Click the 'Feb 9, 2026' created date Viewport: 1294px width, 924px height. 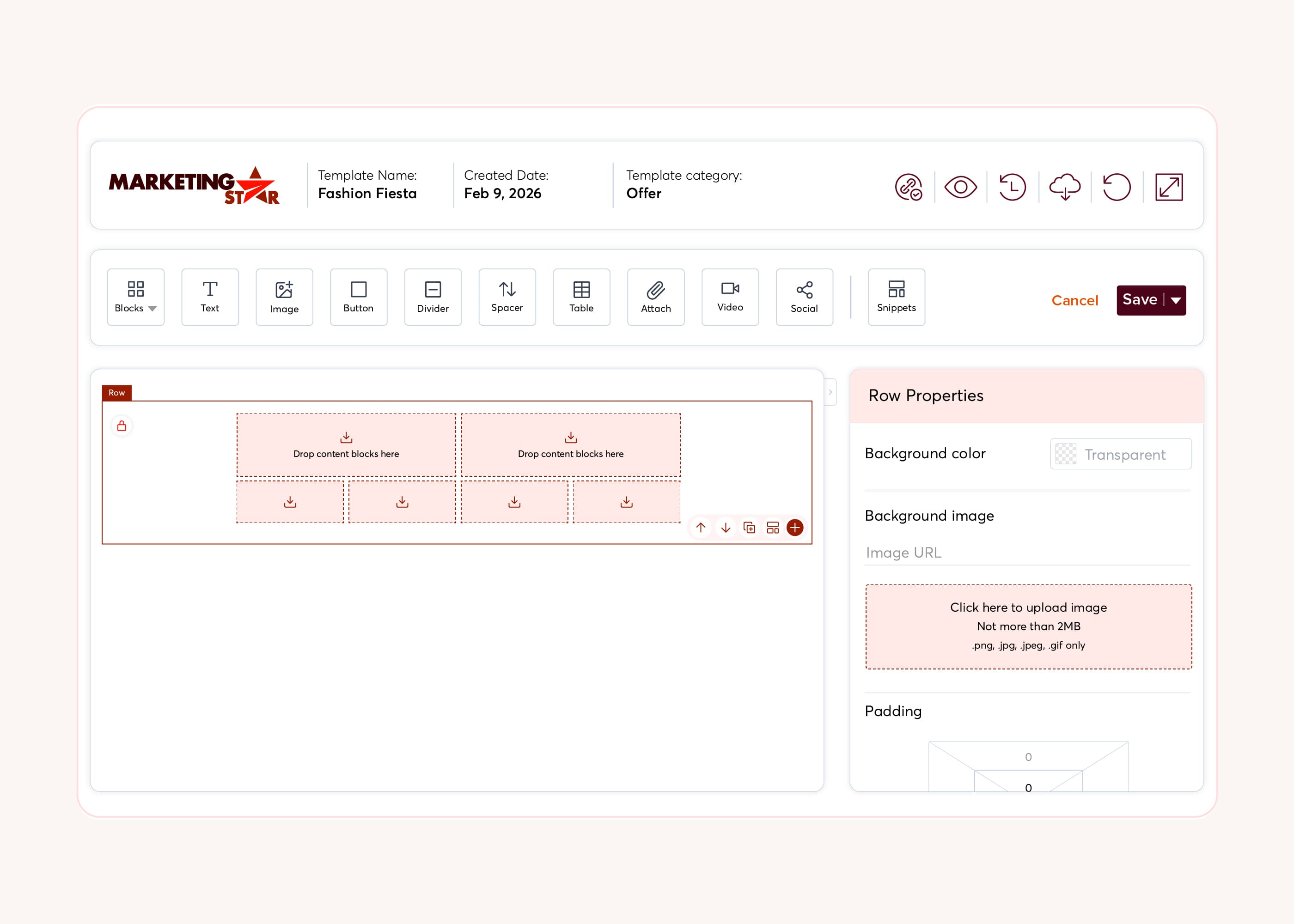click(502, 194)
